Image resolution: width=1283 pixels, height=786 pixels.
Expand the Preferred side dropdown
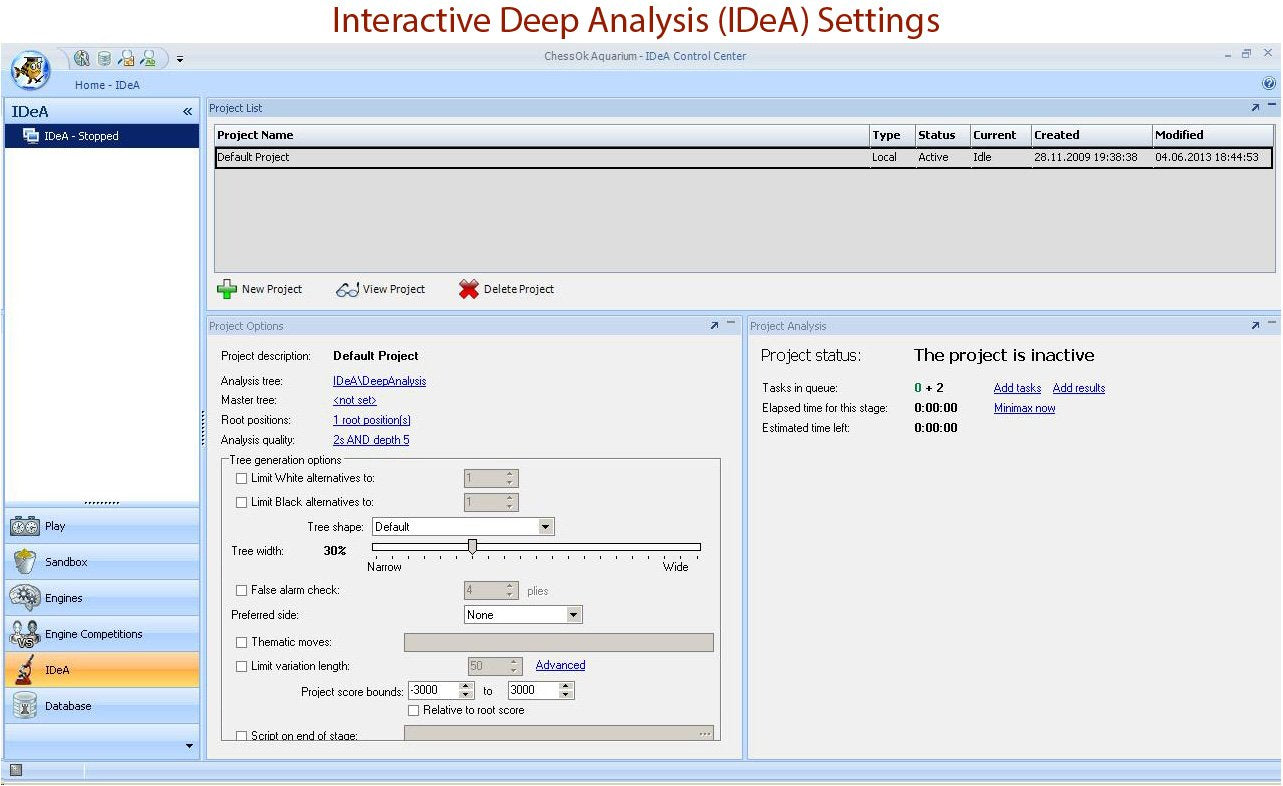tap(574, 615)
